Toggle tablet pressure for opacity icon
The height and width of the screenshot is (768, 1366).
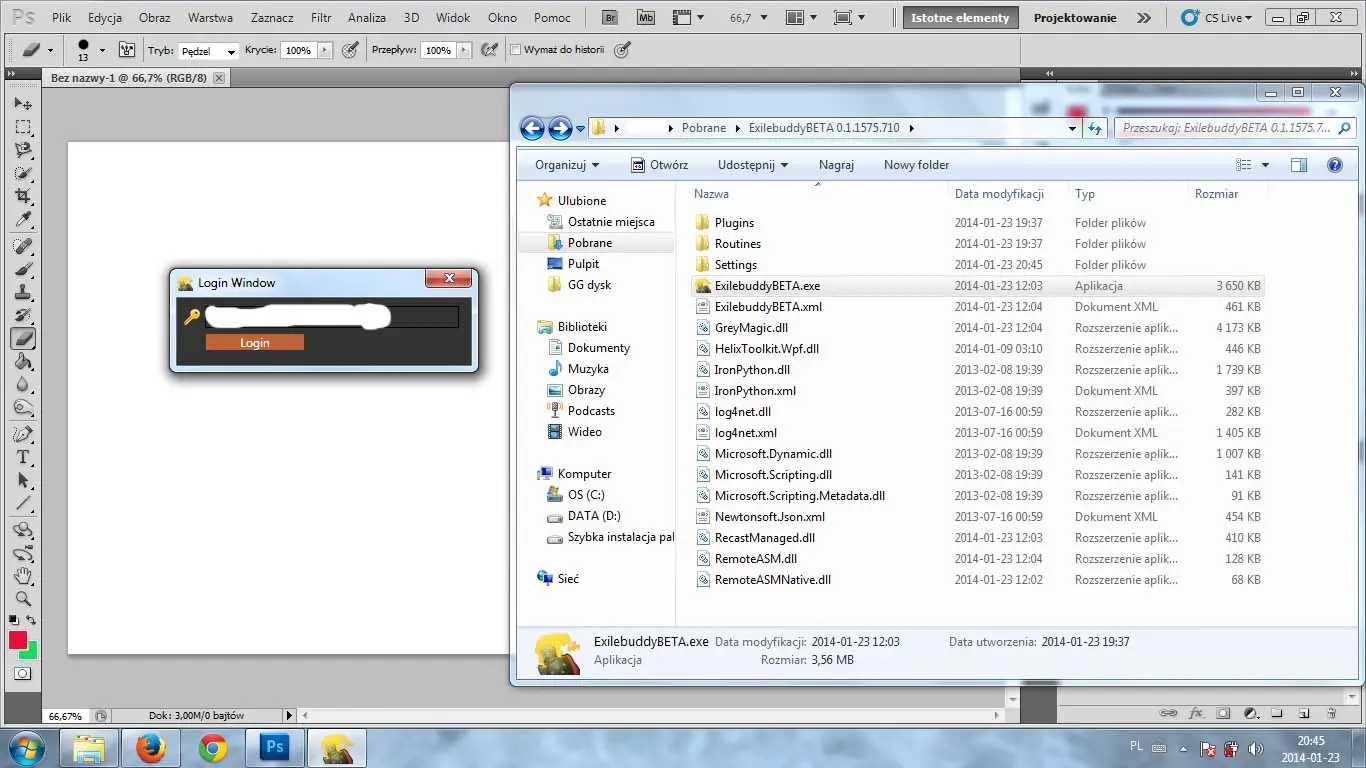(350, 49)
